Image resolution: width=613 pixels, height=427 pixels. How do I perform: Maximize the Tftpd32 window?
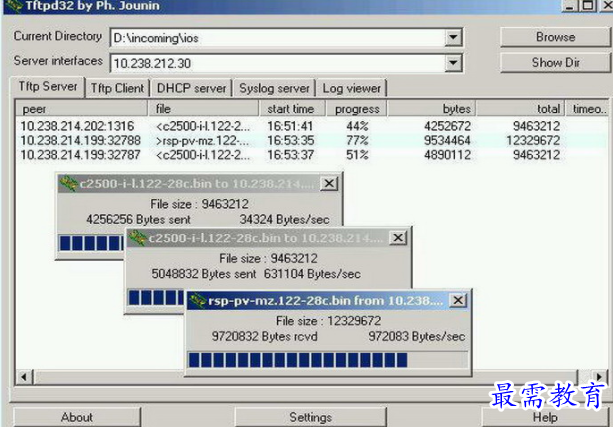point(588,5)
